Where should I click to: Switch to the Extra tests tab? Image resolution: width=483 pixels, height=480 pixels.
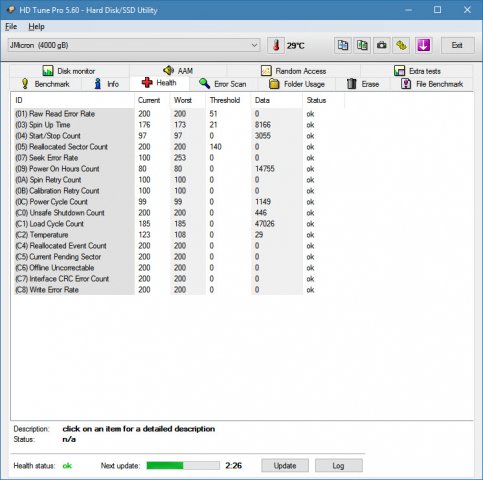point(417,71)
